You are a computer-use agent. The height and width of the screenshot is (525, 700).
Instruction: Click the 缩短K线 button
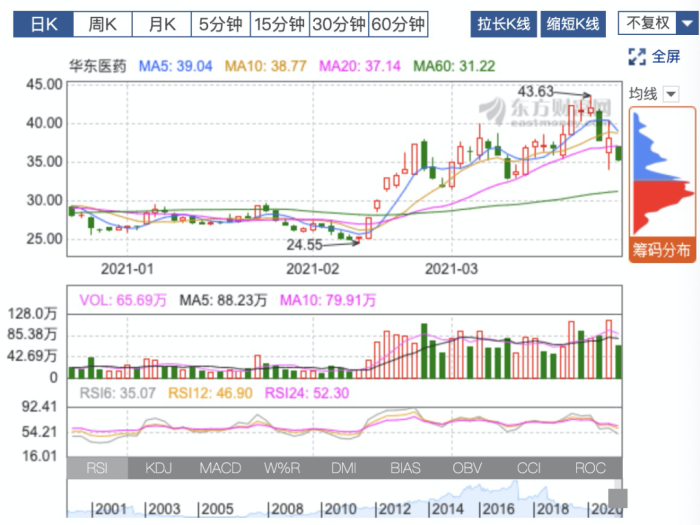(x=573, y=24)
